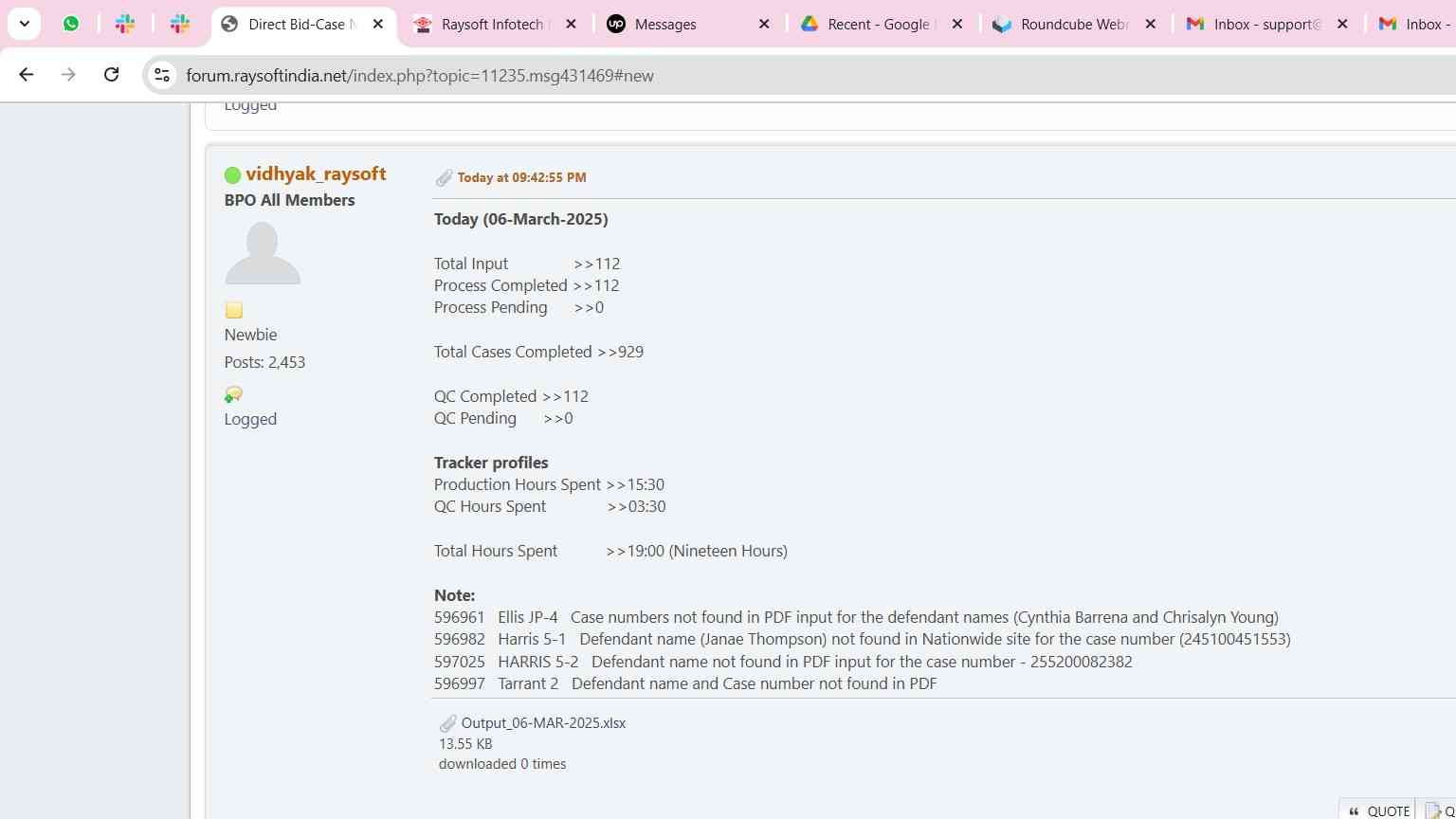Click note line 596982 Harris 5-1
This screenshot has width=1456, height=819.
click(x=863, y=639)
